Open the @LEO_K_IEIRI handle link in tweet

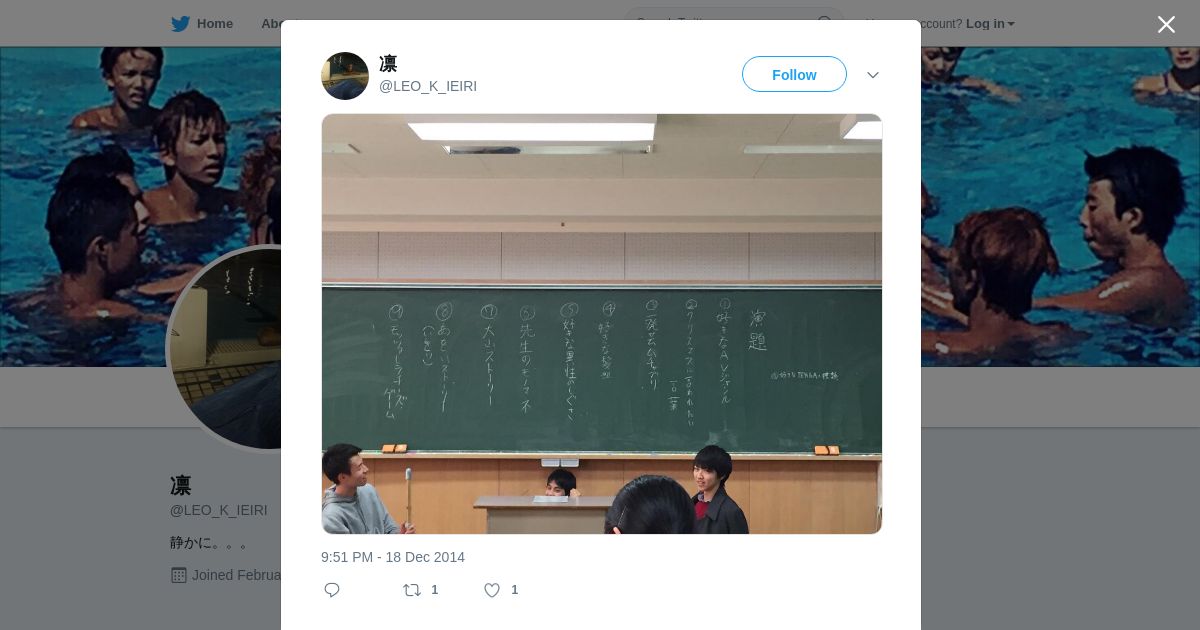[428, 86]
